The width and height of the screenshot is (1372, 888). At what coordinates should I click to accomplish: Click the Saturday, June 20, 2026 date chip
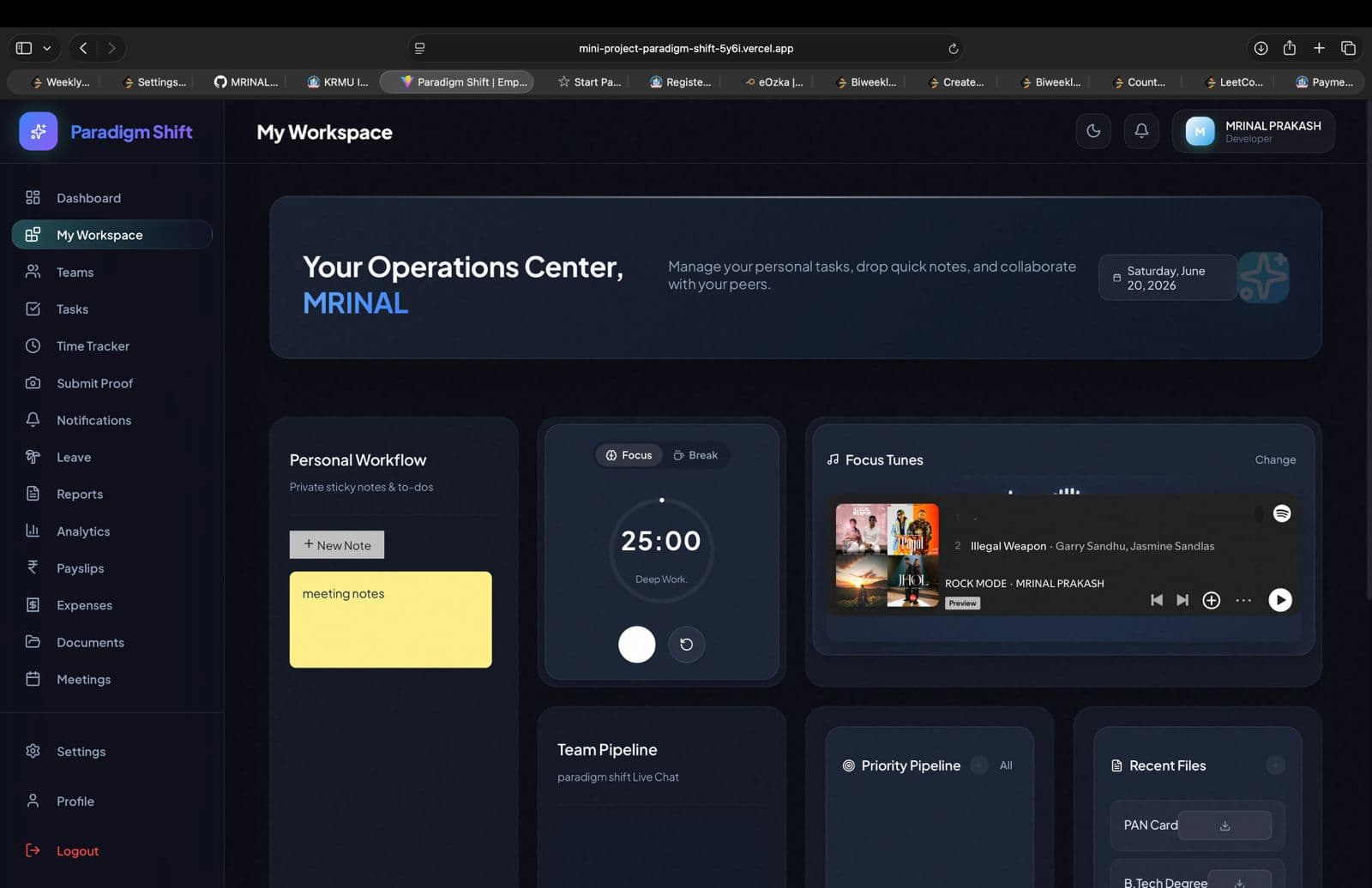(1168, 278)
